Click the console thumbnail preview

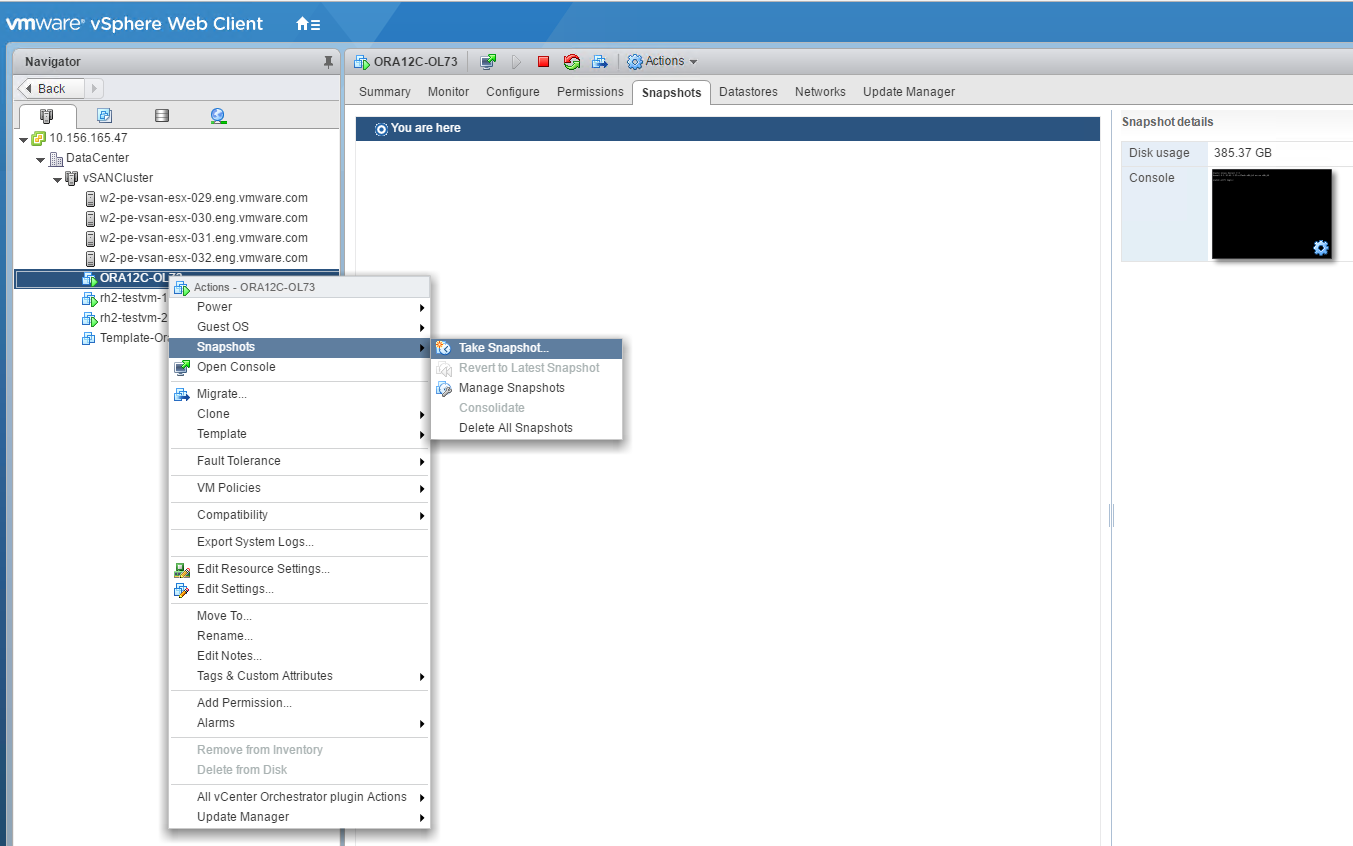tap(1272, 214)
